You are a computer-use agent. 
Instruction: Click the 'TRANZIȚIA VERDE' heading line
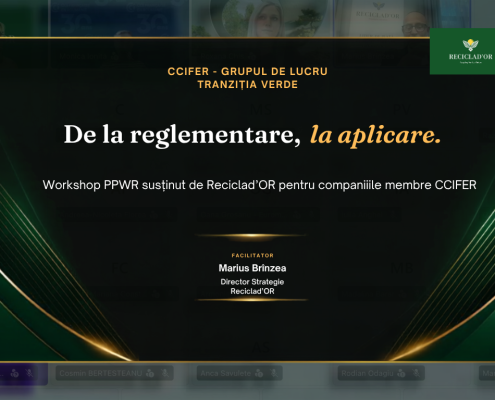(x=248, y=85)
